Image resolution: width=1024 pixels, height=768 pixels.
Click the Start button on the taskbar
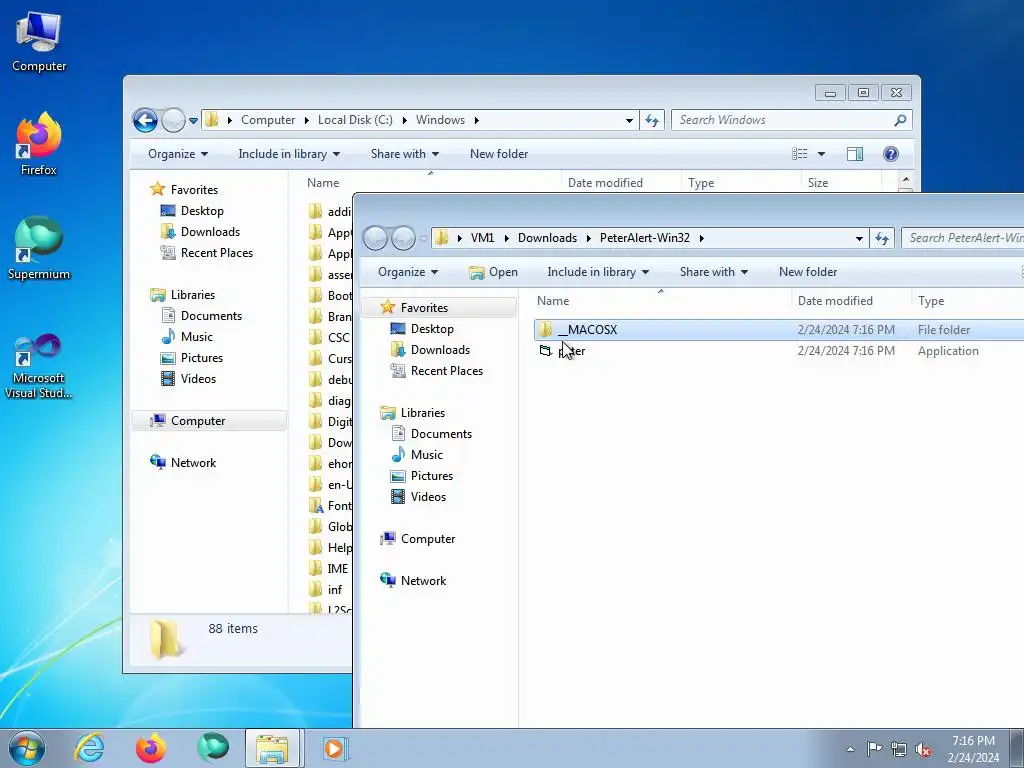27,748
